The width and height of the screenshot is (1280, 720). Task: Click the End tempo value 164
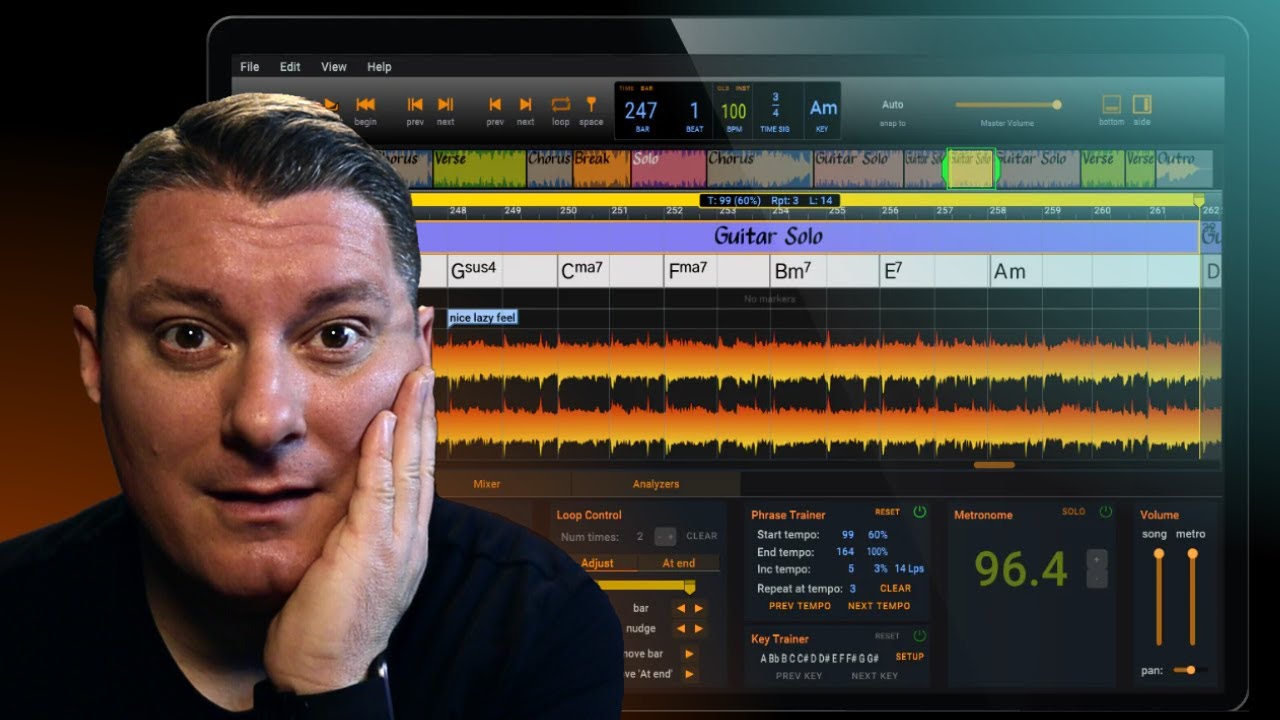[x=846, y=552]
